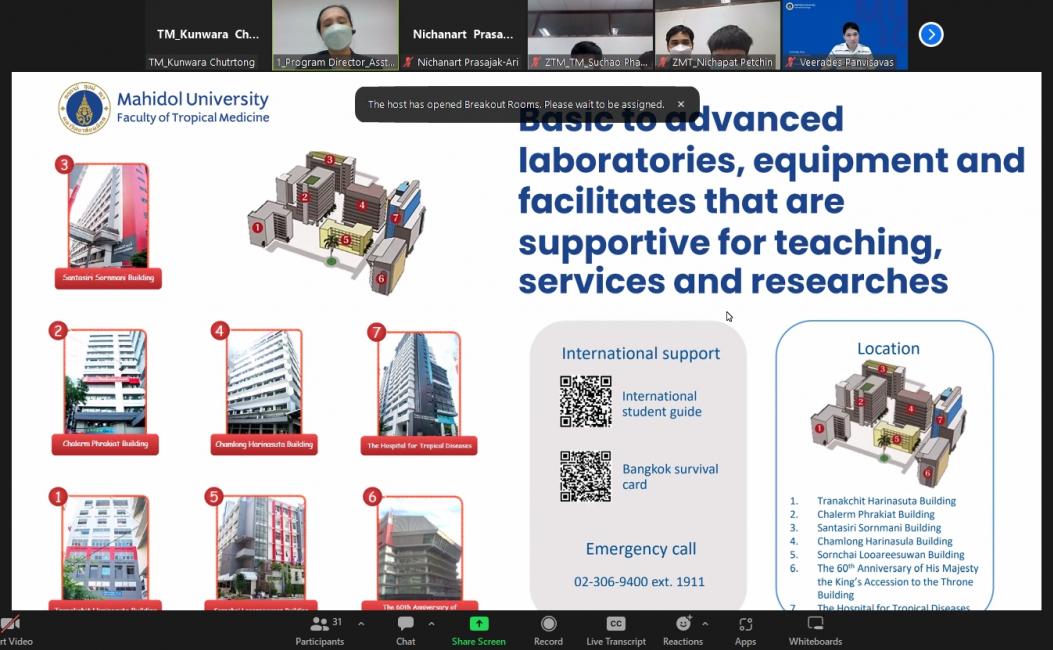The image size is (1053, 650).
Task: Click building photo numbered 1
Action: (105, 547)
